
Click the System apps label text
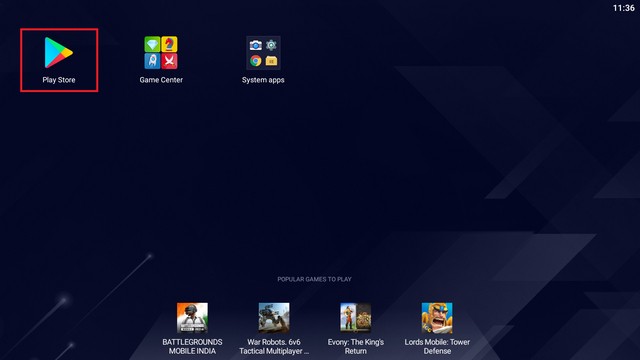point(263,80)
